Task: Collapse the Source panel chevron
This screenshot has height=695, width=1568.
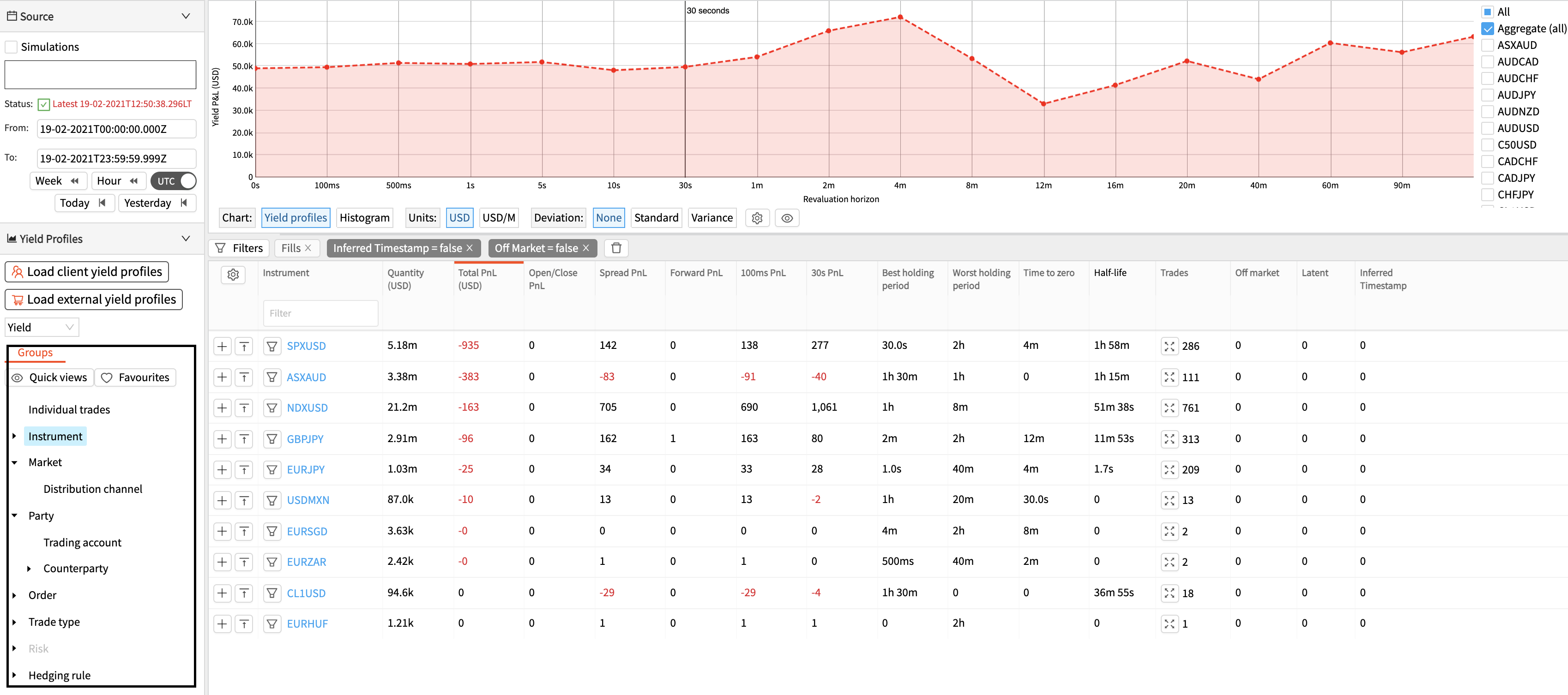Action: [186, 17]
